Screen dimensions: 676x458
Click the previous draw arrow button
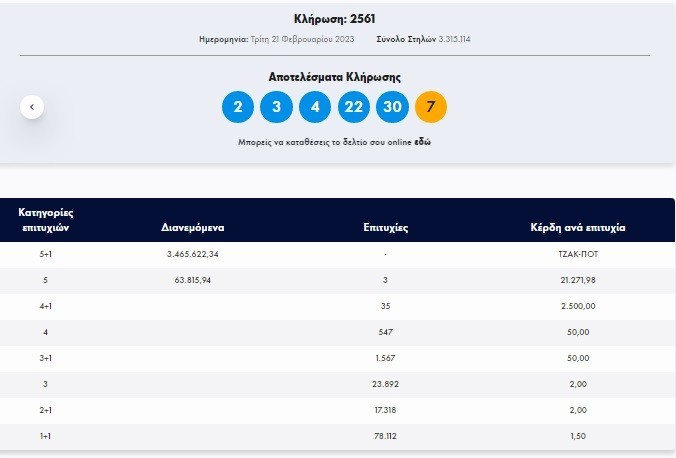tap(32, 106)
